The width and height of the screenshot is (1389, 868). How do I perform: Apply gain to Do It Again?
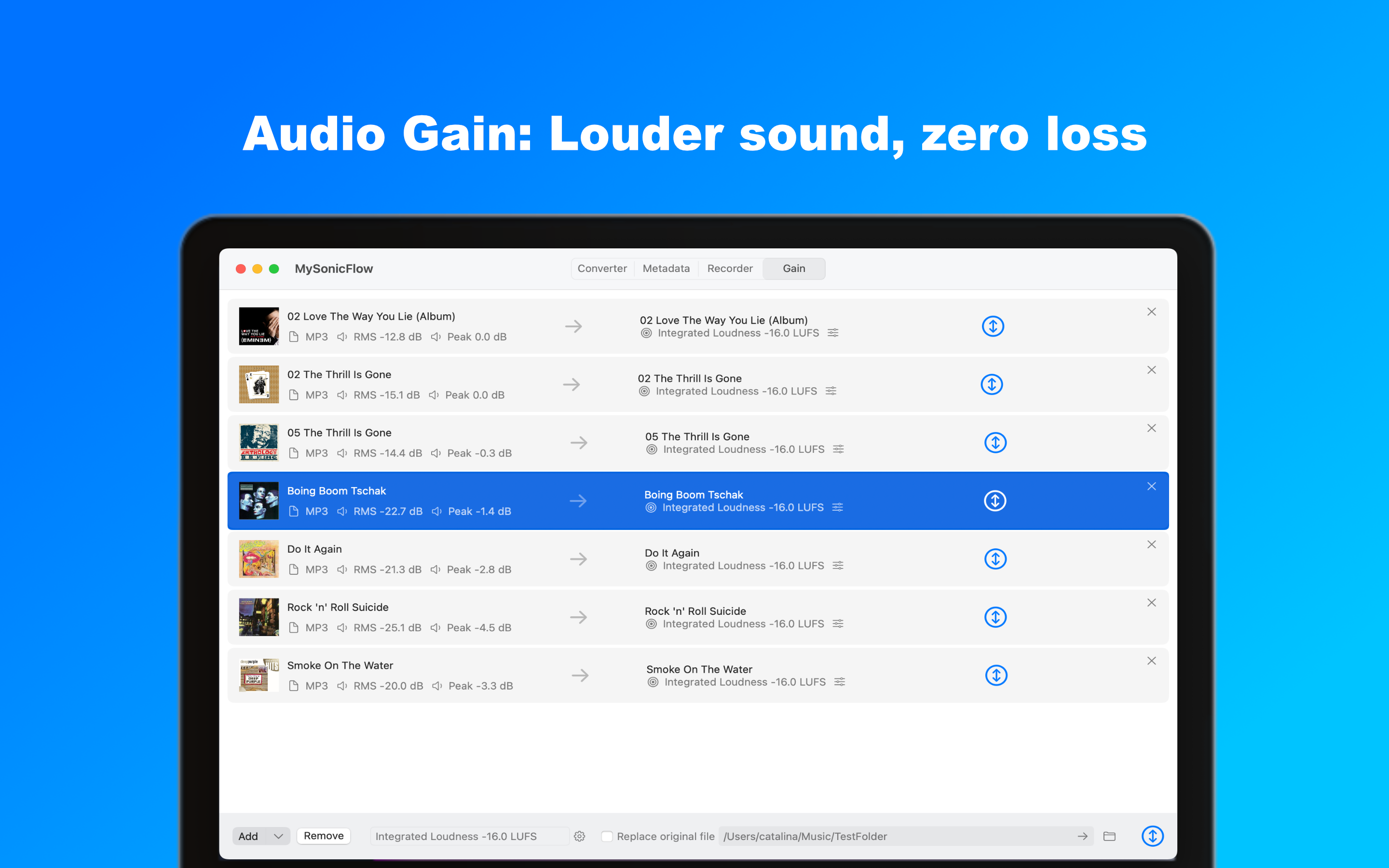[x=995, y=558]
